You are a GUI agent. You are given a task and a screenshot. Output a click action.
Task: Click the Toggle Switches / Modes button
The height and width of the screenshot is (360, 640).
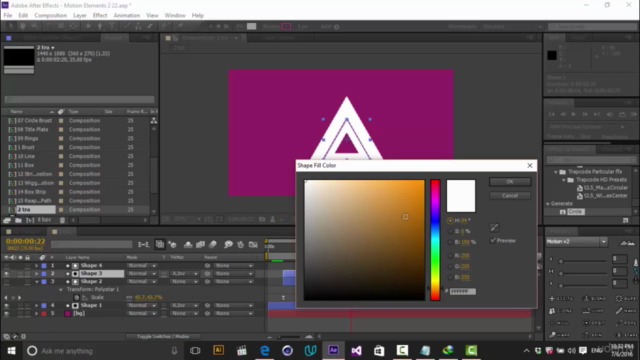163,336
